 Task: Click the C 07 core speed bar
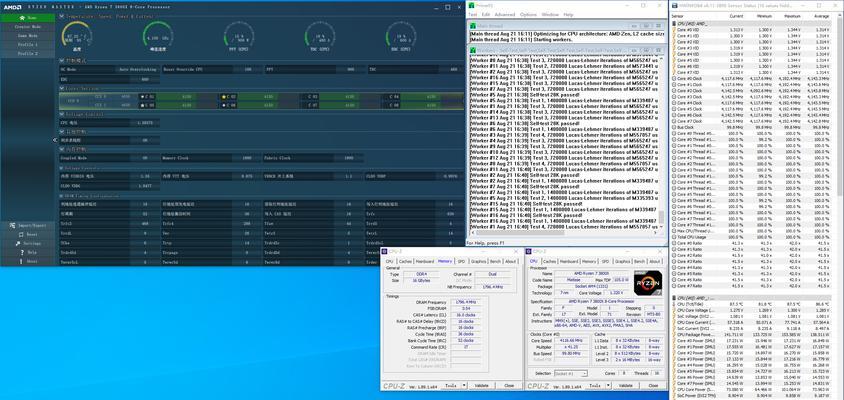point(340,106)
